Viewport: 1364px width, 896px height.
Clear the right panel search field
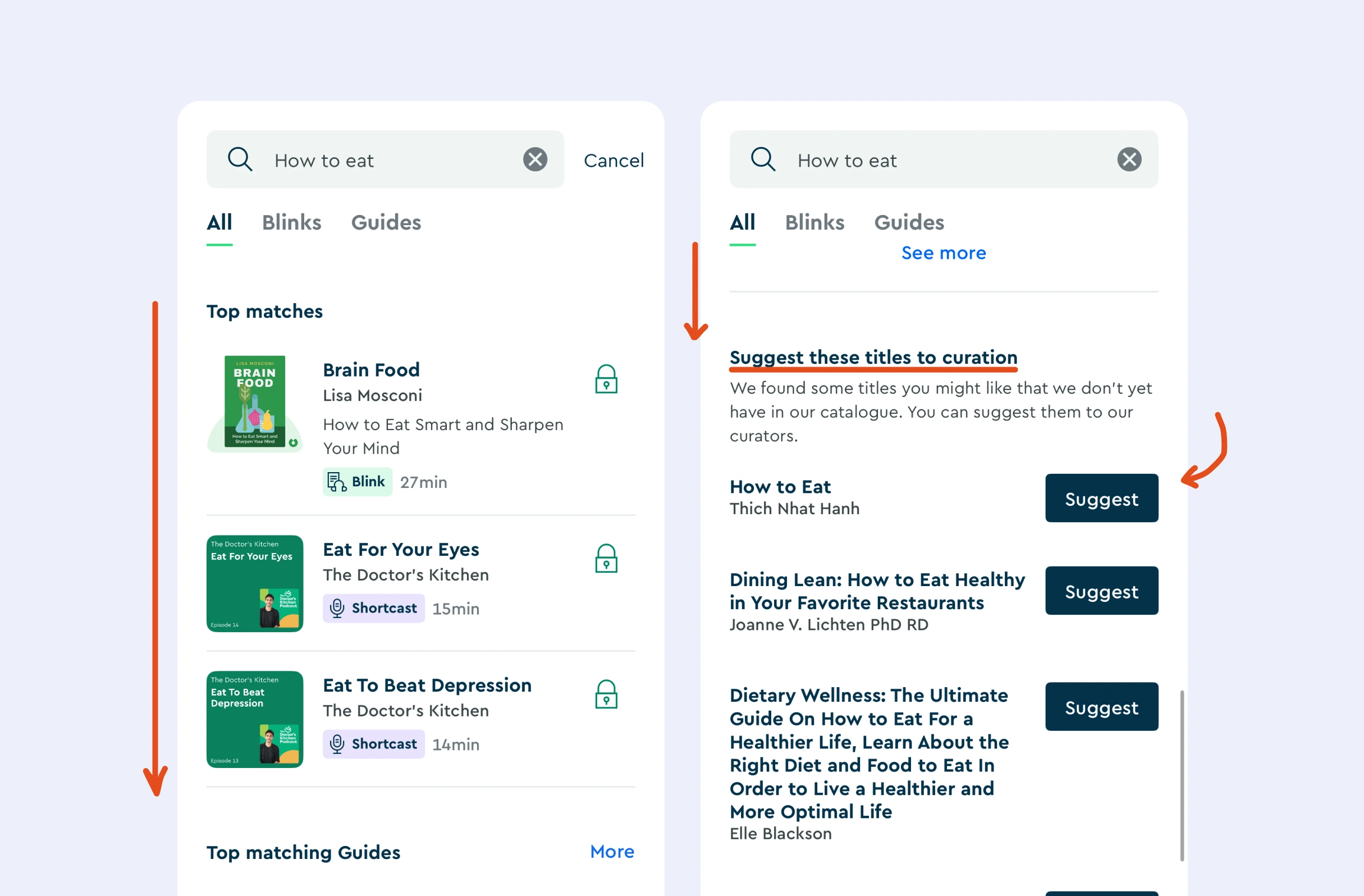(x=1128, y=159)
